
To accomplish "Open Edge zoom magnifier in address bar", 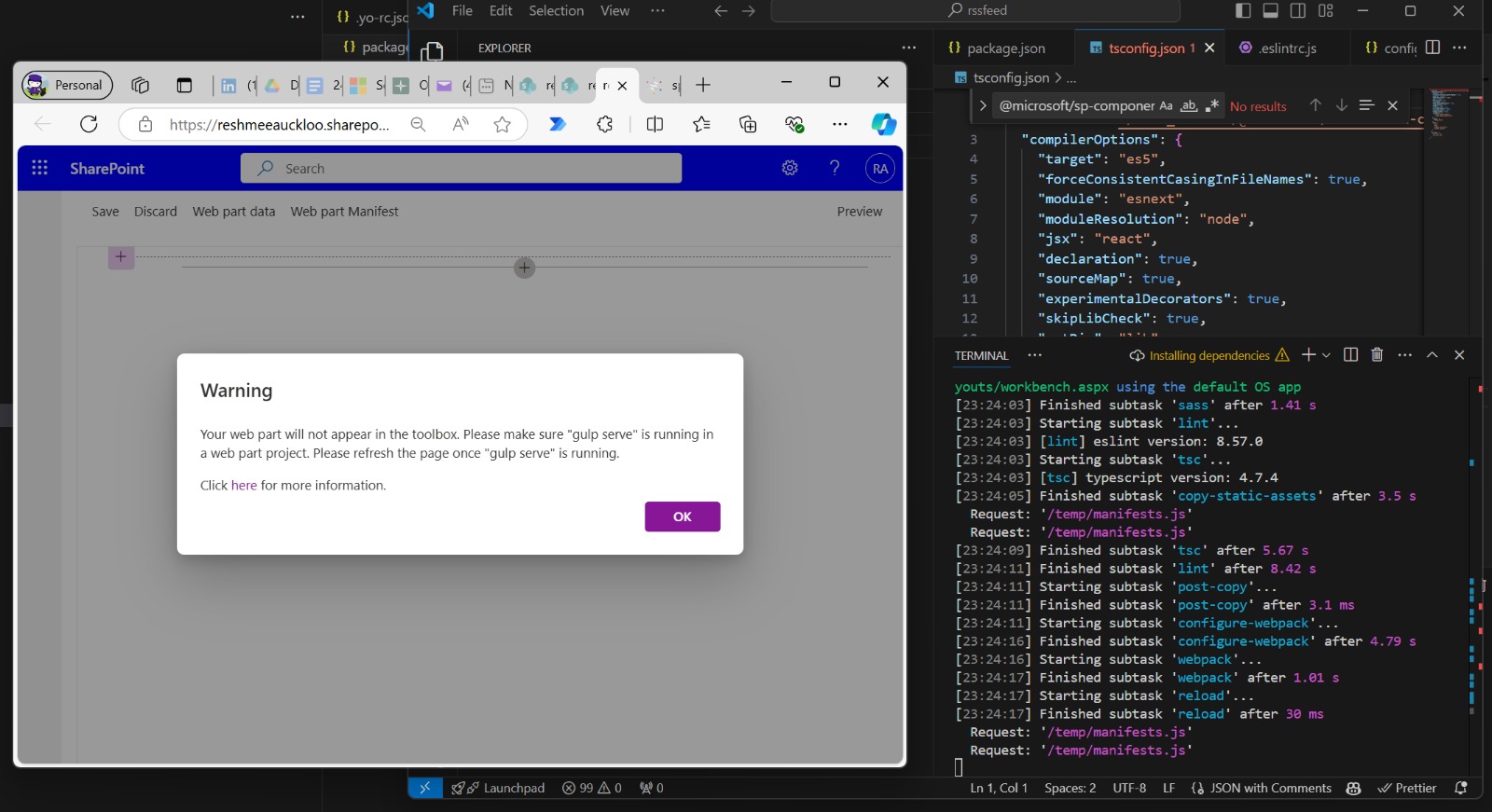I will tap(419, 125).
